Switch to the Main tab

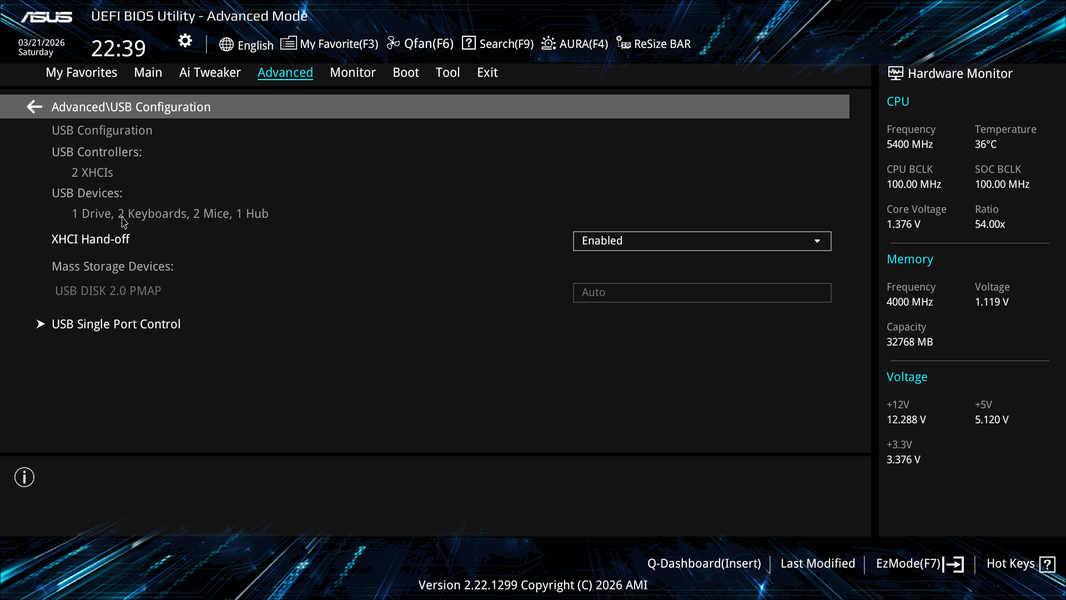148,73
